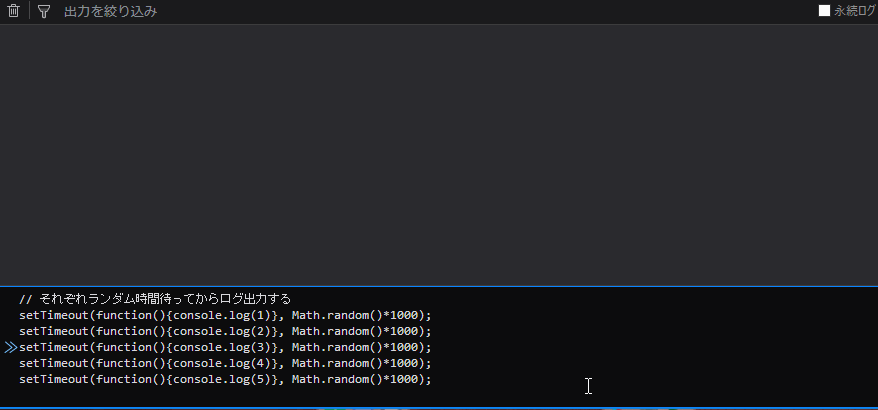Click the funnel filter icon
Image resolution: width=878 pixels, height=410 pixels.
(x=44, y=11)
